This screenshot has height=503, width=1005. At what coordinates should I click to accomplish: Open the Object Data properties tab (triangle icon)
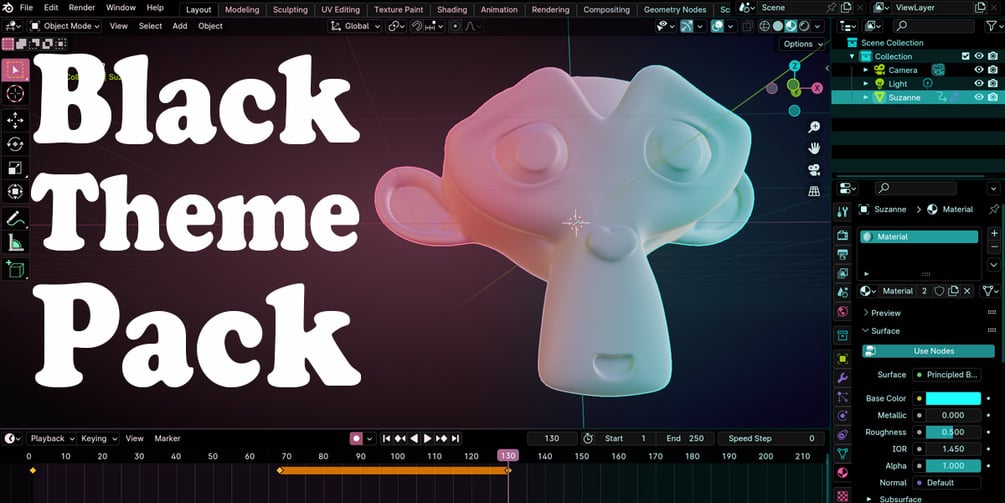coord(843,454)
